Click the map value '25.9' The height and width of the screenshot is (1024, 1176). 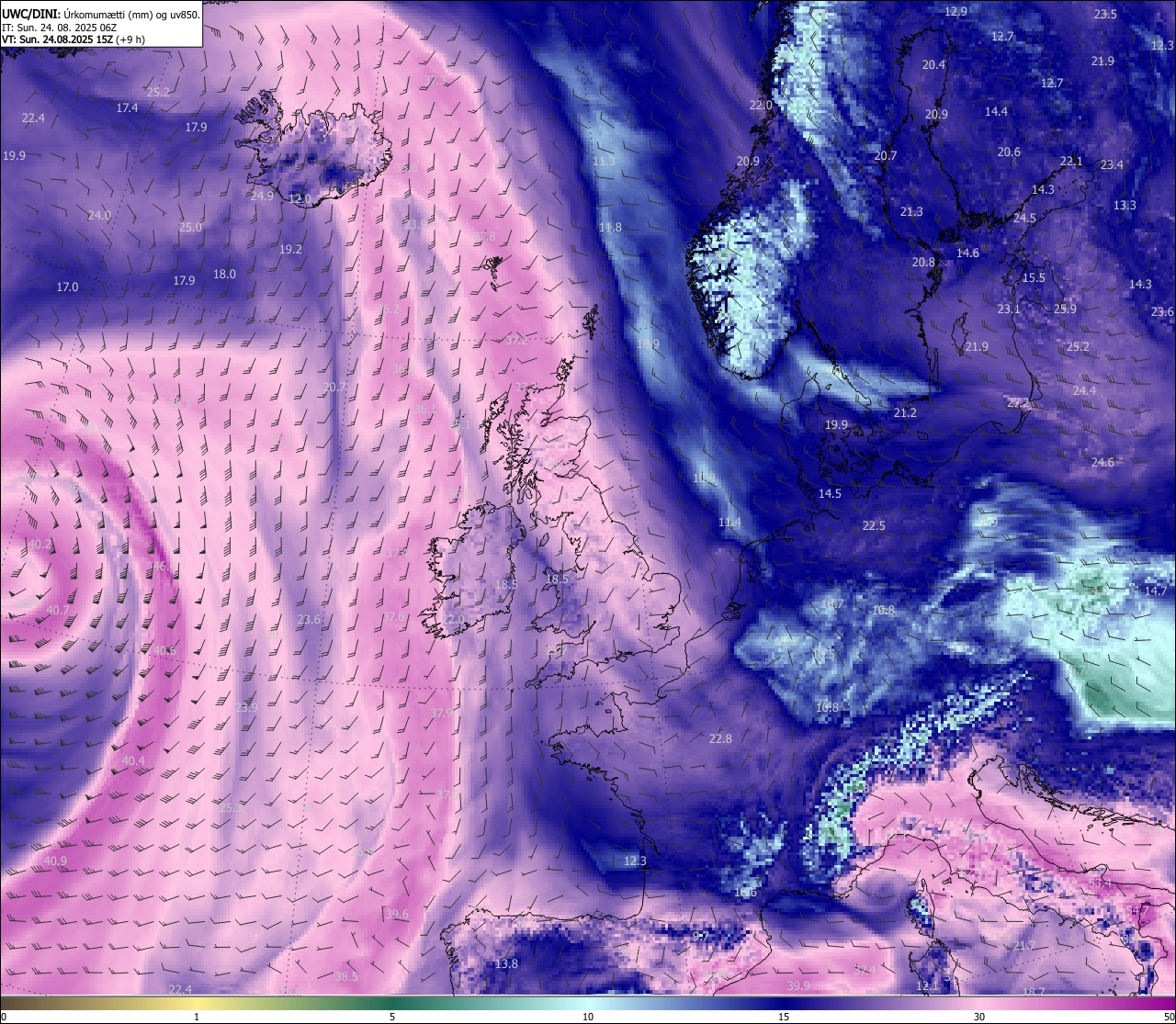pyautogui.click(x=1065, y=309)
